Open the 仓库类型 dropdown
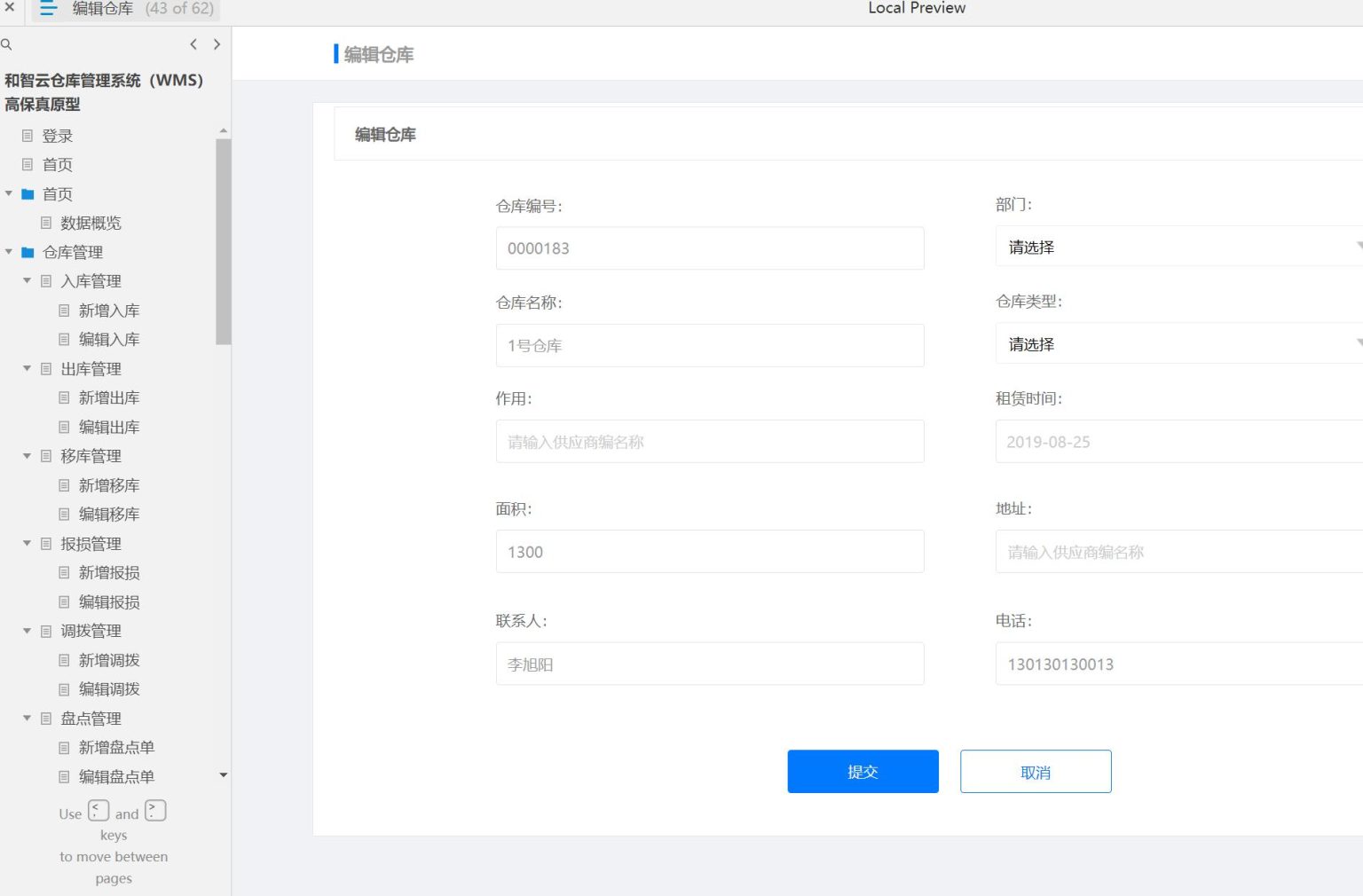This screenshot has width=1363, height=896. pyautogui.click(x=1178, y=344)
